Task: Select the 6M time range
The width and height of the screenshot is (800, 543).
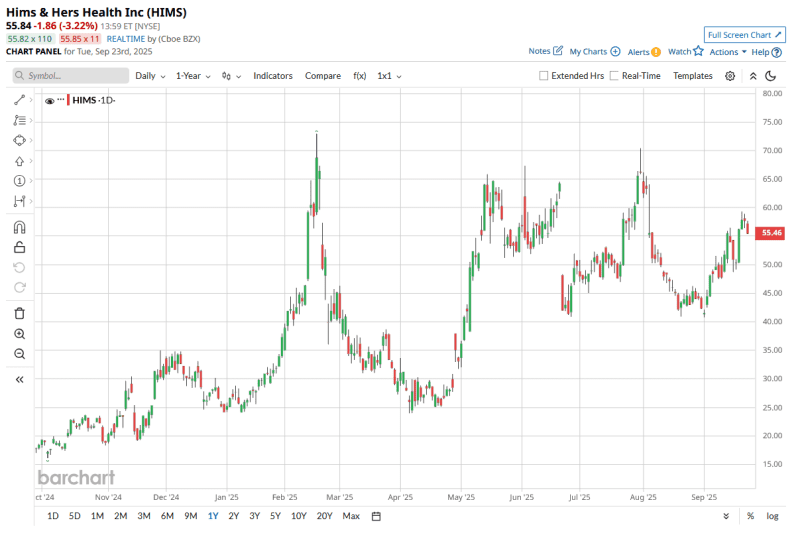Action: [x=167, y=516]
